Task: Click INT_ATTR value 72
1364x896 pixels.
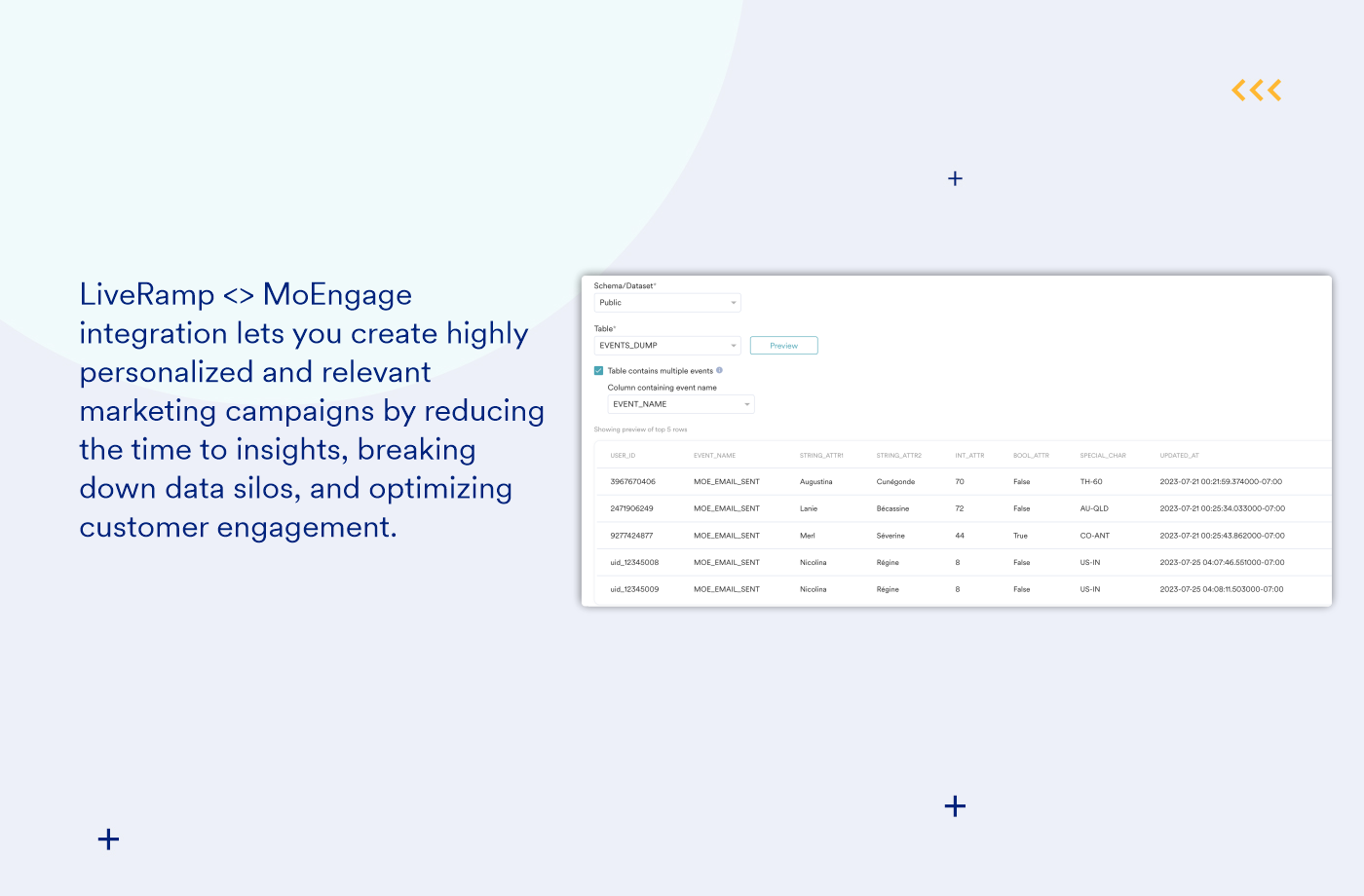Action: tap(960, 508)
